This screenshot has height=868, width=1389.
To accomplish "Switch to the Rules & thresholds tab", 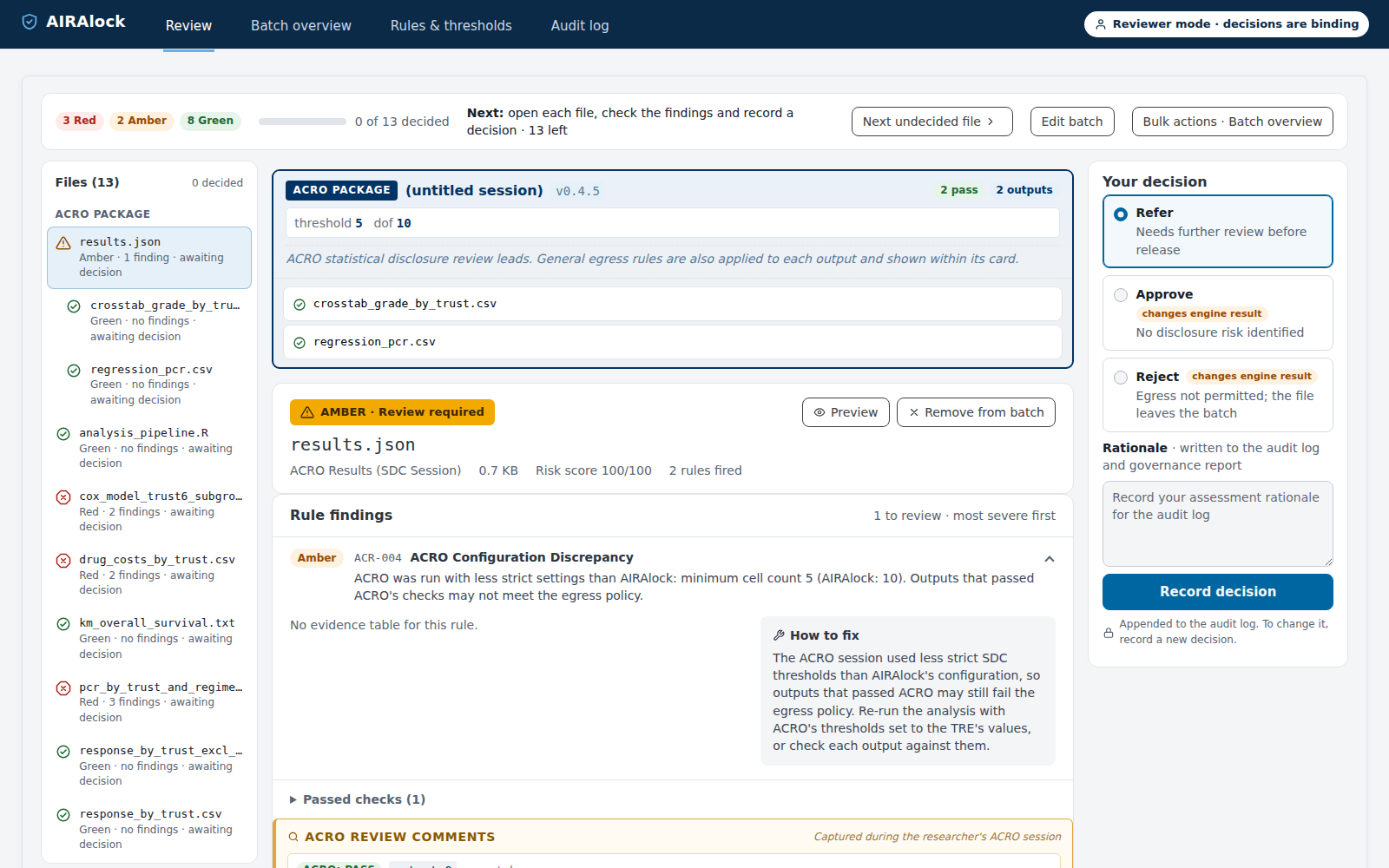I will (451, 25).
